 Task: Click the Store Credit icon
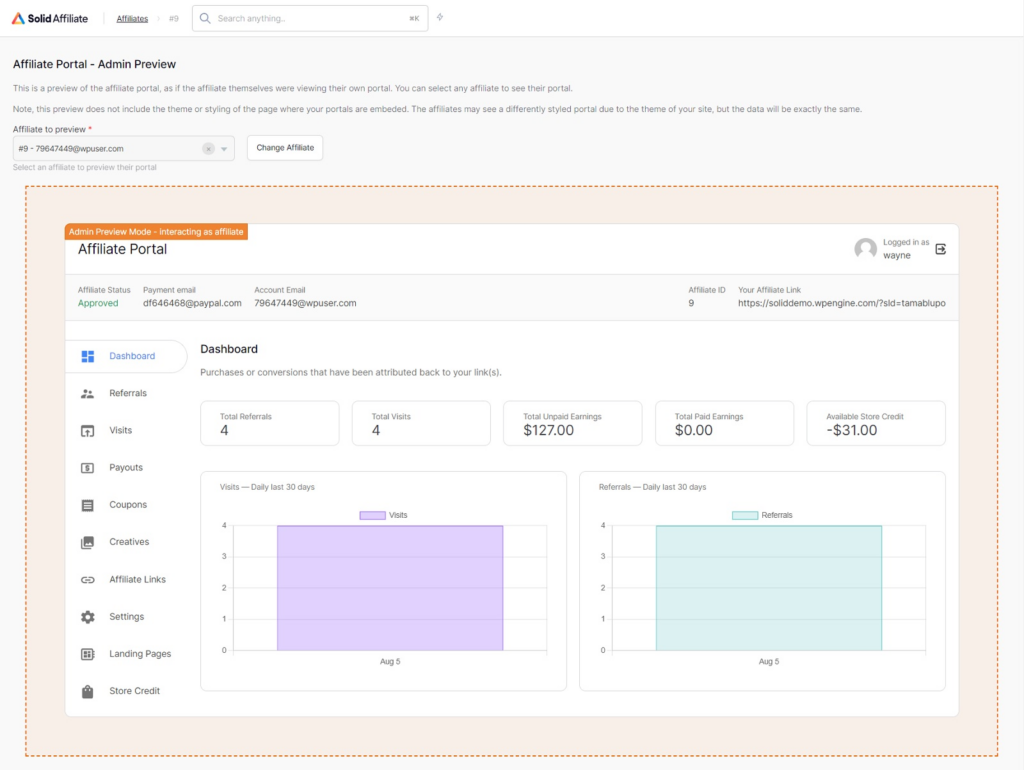point(87,691)
